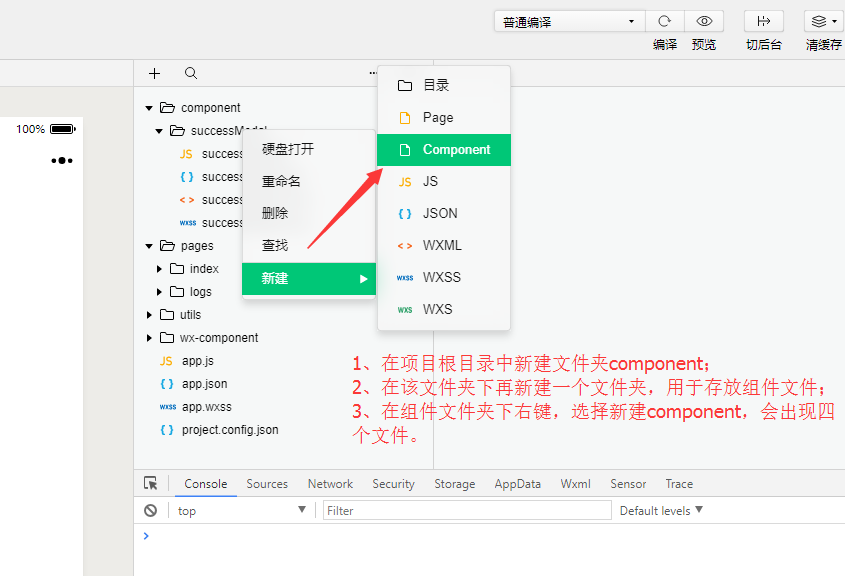Click the three-dot menu on the simulator panel

point(62,160)
